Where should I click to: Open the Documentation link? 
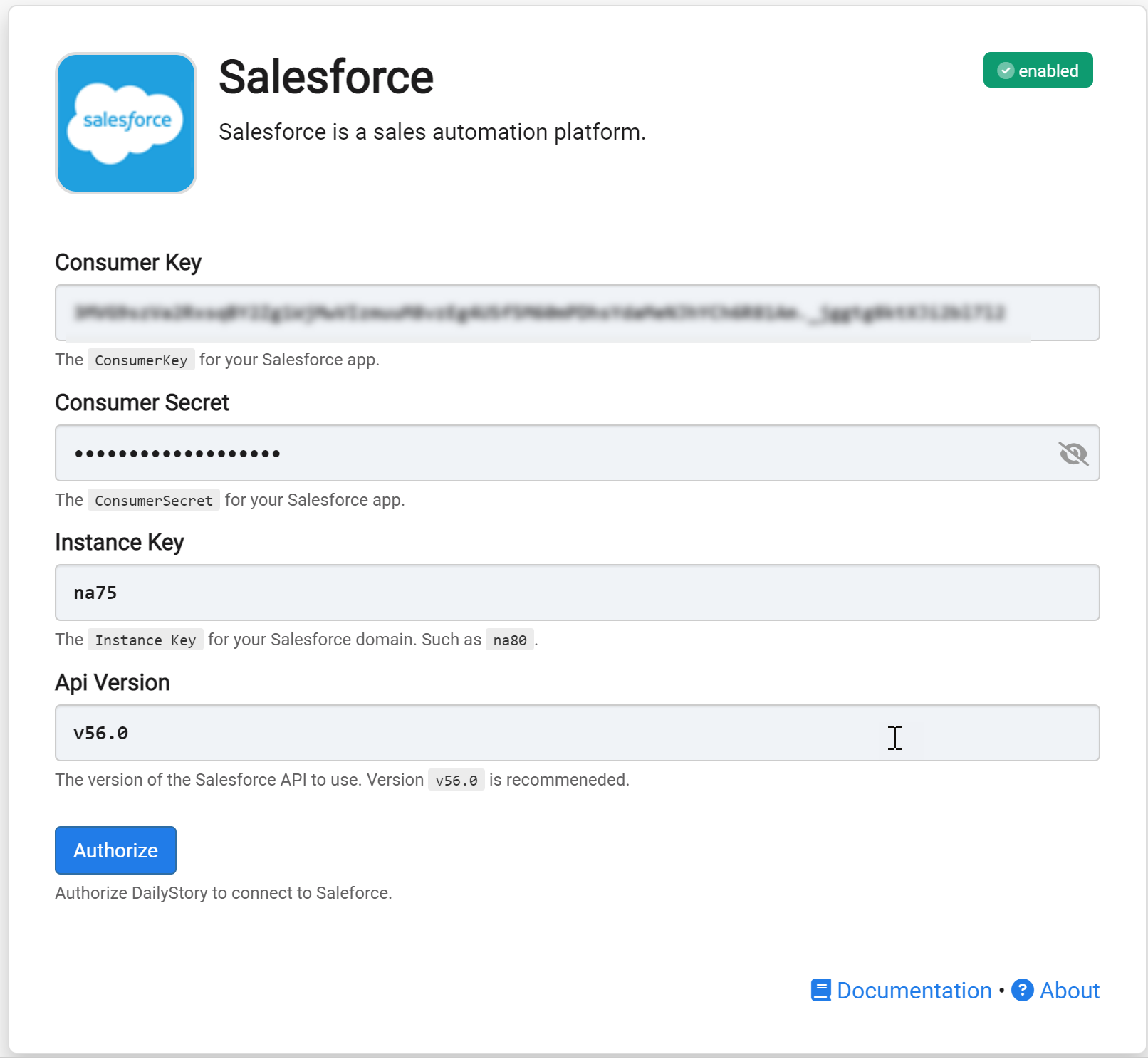coord(914,991)
